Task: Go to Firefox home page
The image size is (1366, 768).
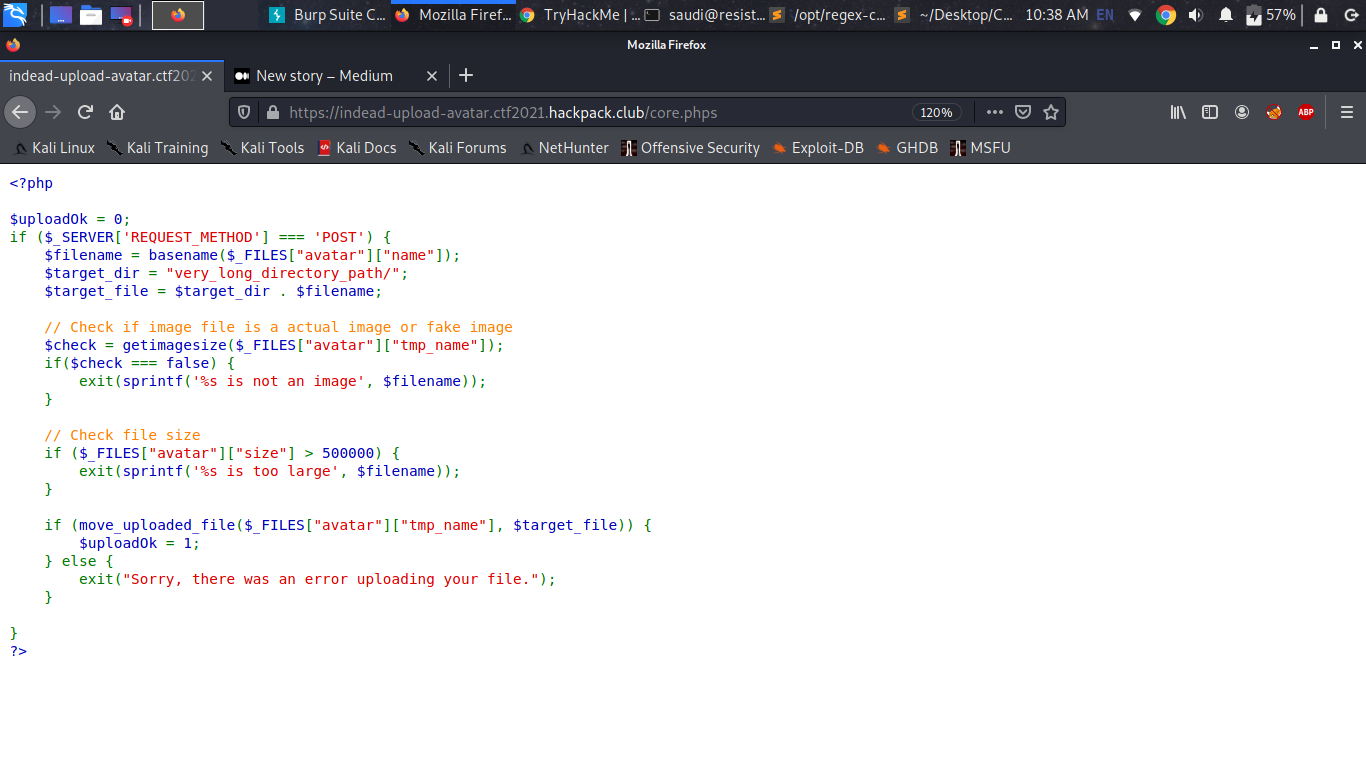Action: coord(117,112)
